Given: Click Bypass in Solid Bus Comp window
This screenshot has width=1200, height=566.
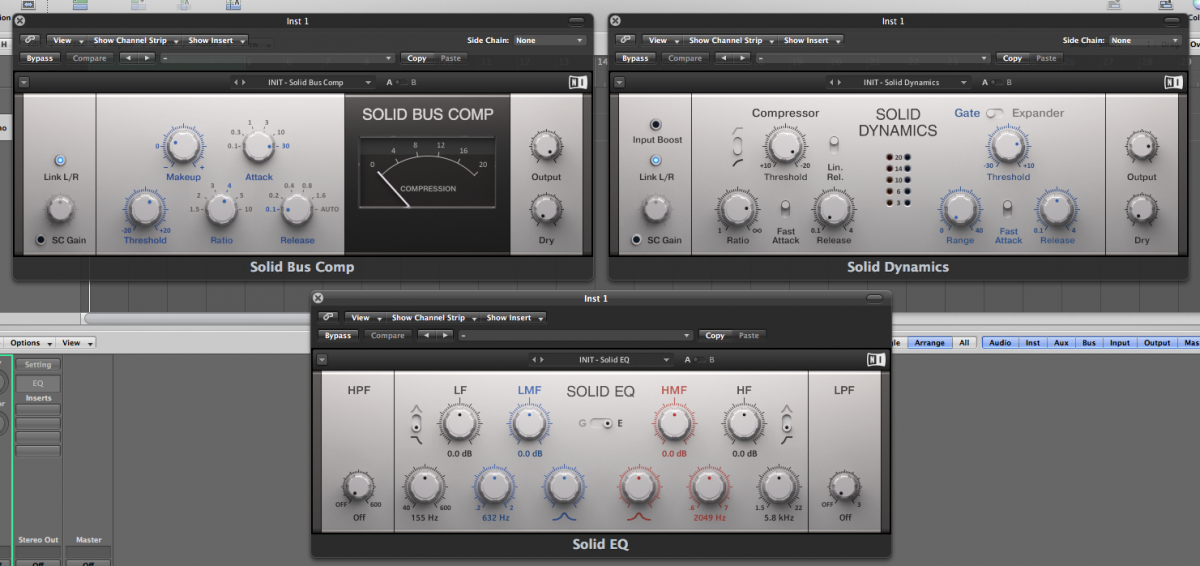Looking at the screenshot, I should point(42,58).
